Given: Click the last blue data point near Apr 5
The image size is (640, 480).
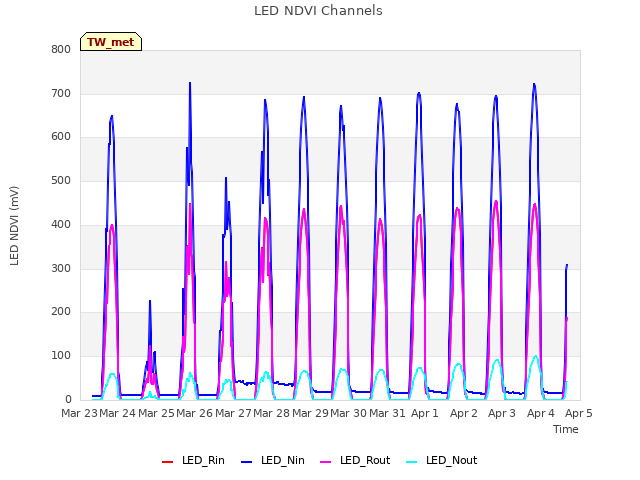Looking at the screenshot, I should pyautogui.click(x=567, y=265).
